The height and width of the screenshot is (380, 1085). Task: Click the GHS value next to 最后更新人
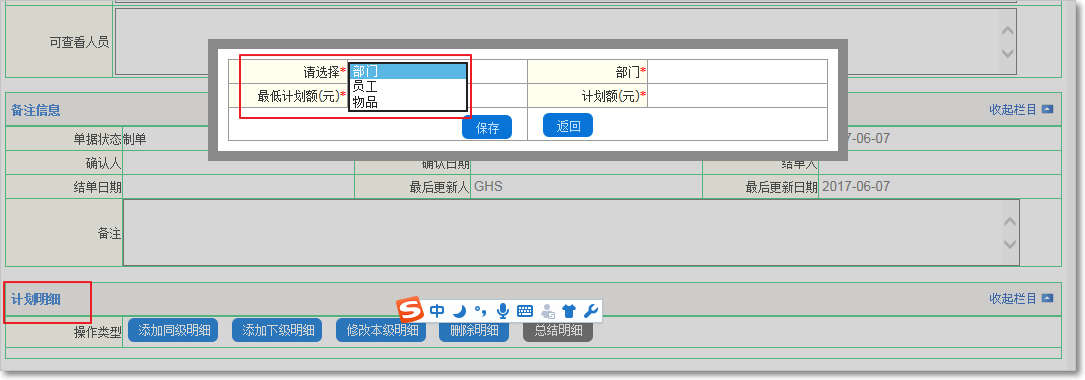[x=489, y=187]
